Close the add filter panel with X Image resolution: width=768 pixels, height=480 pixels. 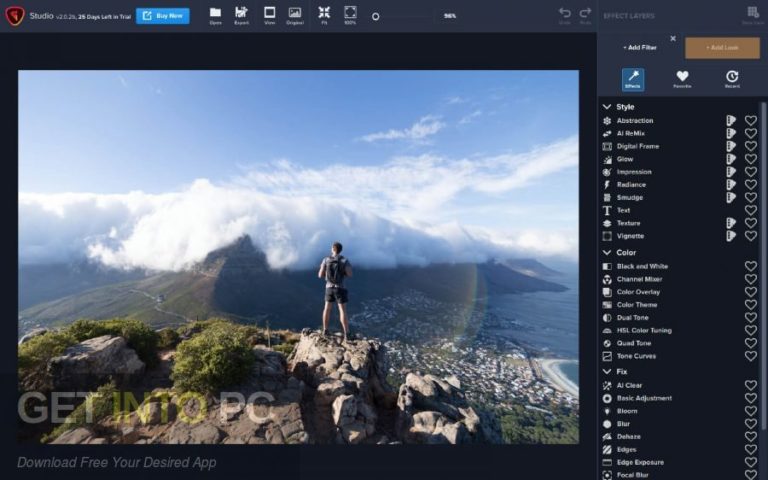[x=673, y=38]
